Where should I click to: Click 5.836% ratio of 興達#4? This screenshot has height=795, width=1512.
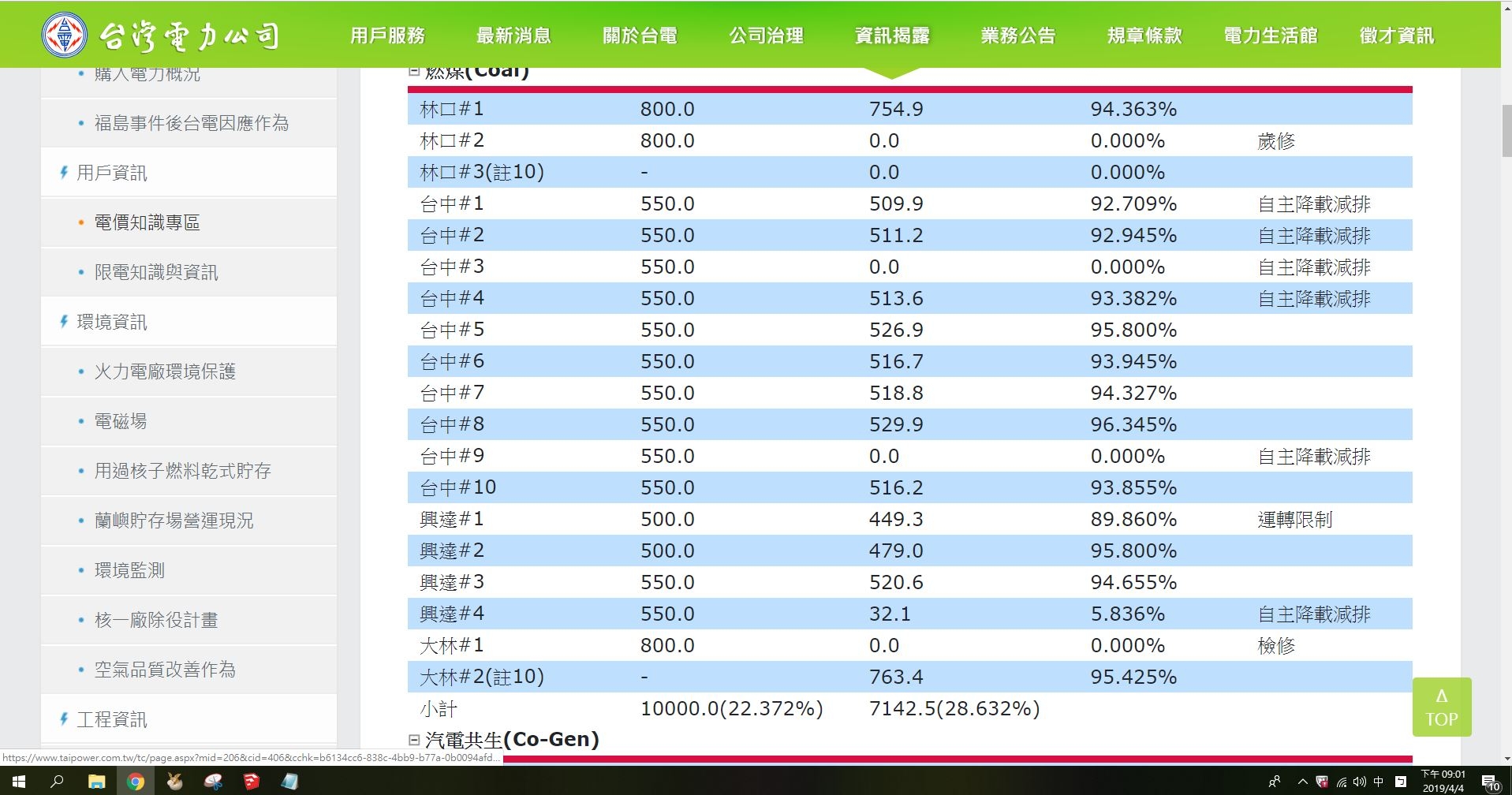point(1127,614)
